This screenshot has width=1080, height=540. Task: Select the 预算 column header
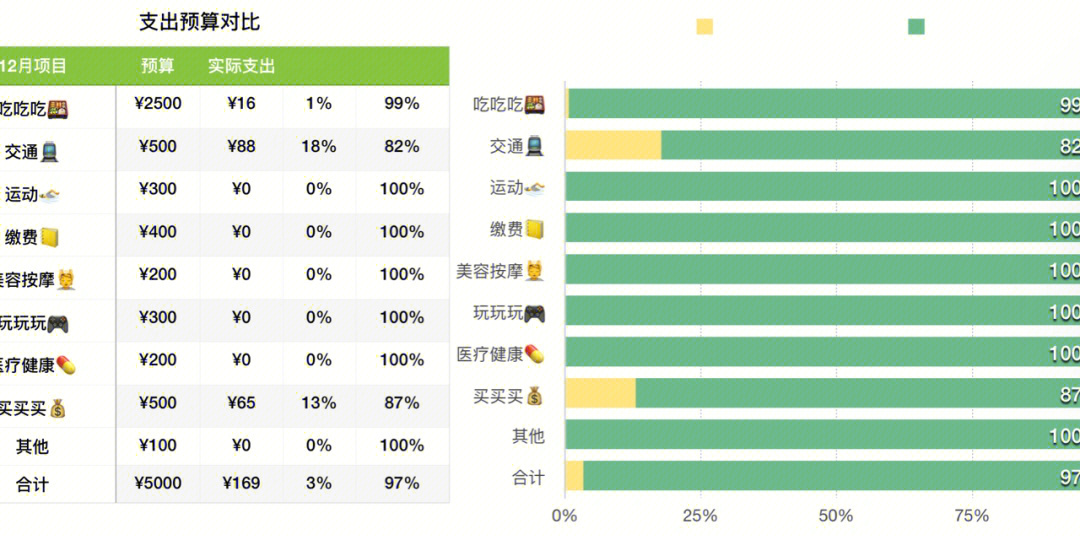[158, 66]
